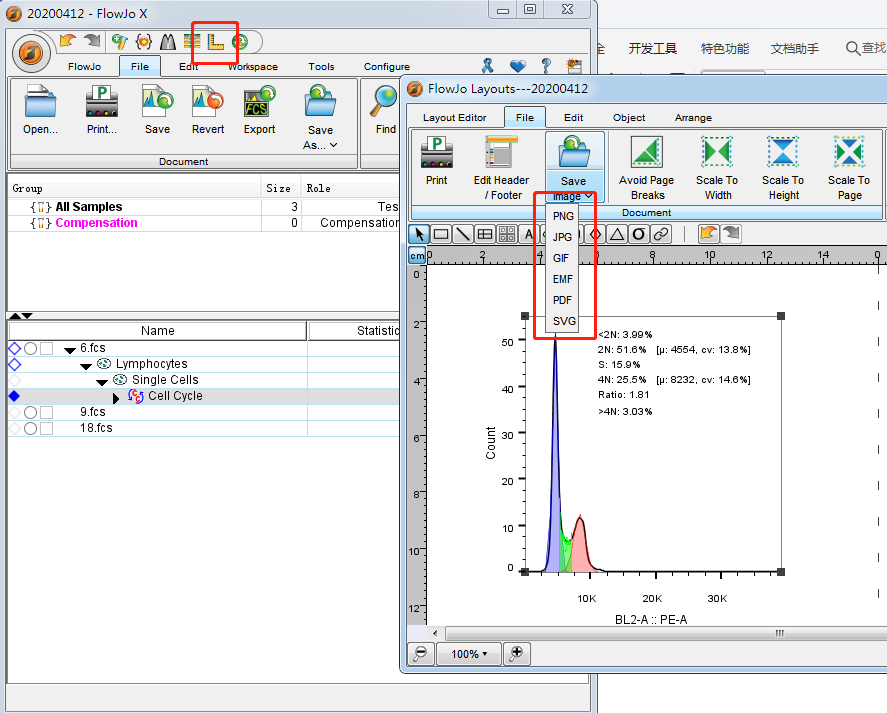Click Scale To Page icon

849,152
